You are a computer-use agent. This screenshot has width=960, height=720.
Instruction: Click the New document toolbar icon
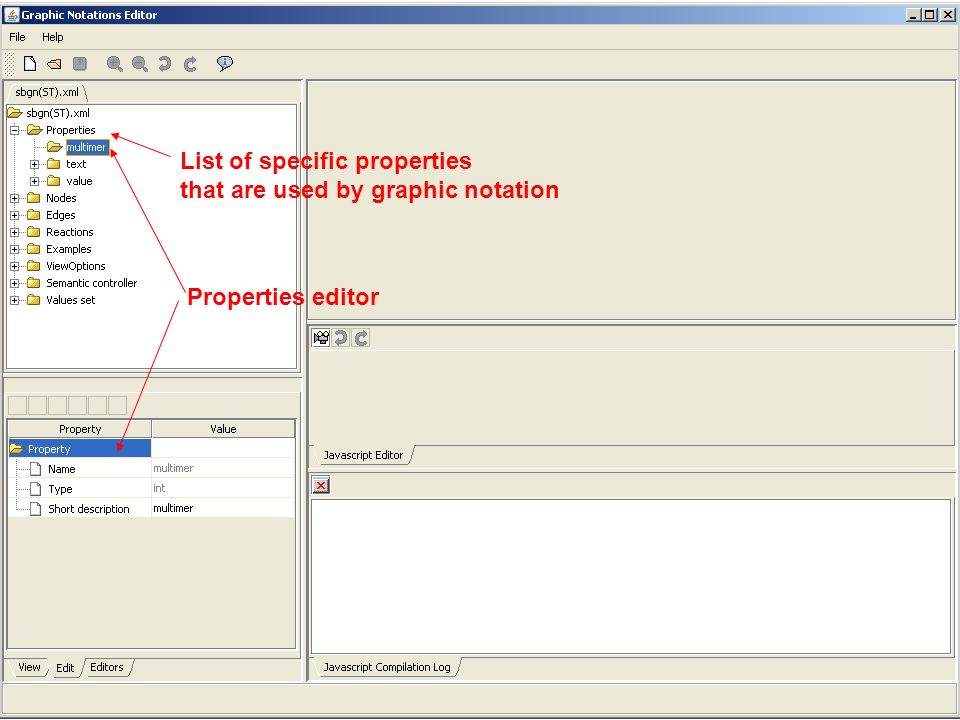tap(29, 64)
